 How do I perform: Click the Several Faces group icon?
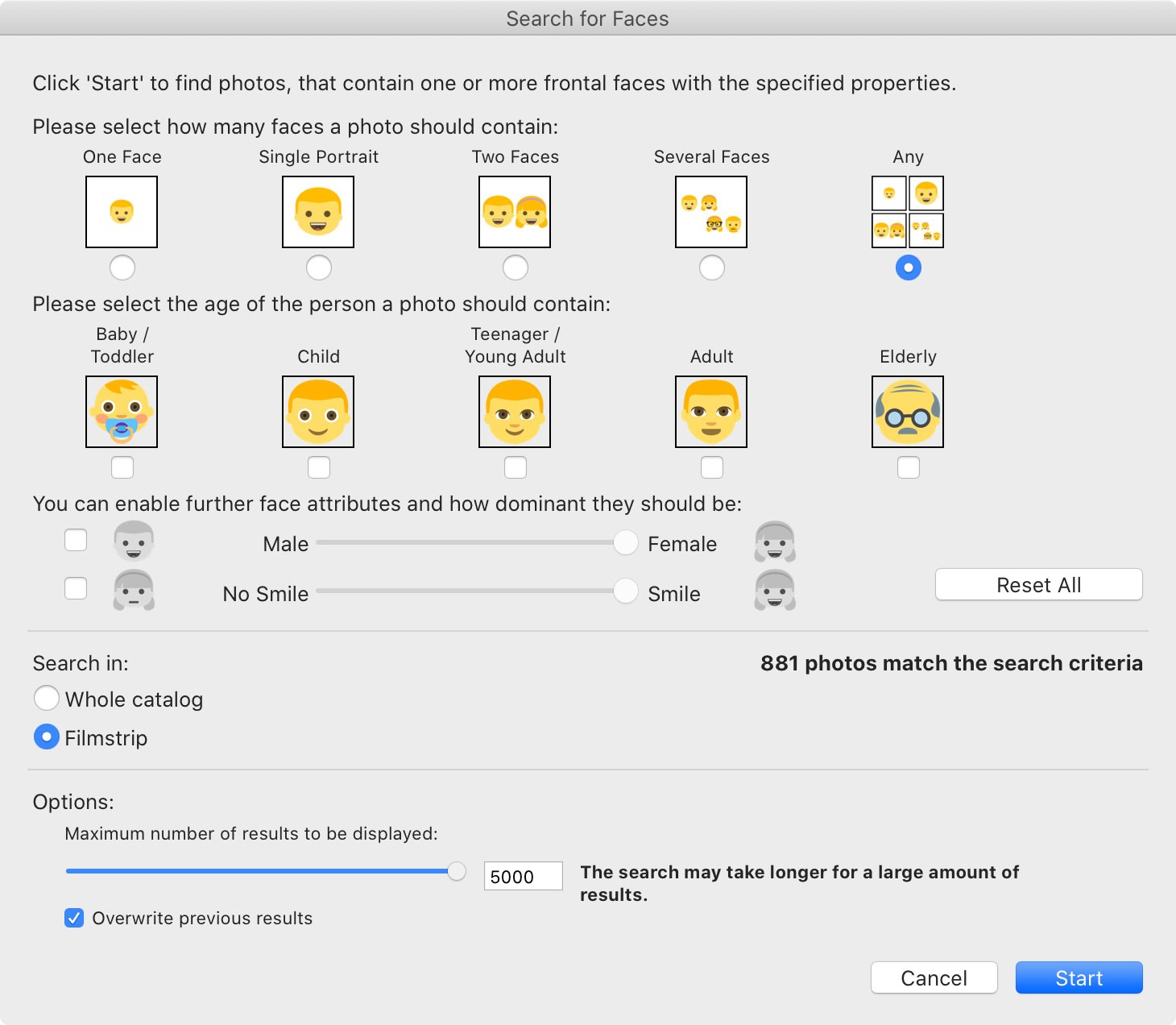tap(711, 212)
